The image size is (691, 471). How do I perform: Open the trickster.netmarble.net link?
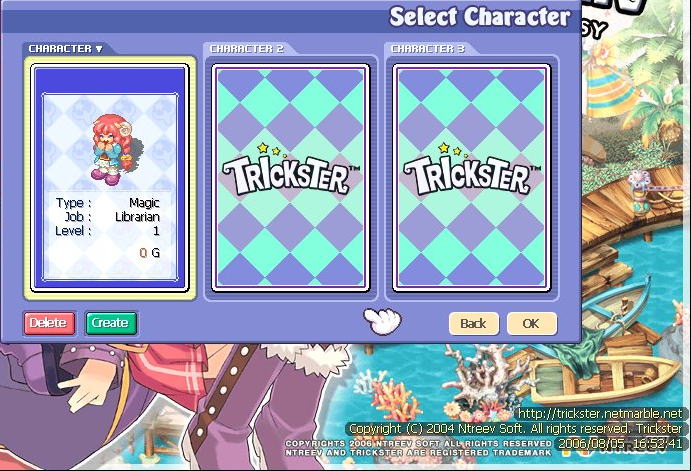point(600,414)
